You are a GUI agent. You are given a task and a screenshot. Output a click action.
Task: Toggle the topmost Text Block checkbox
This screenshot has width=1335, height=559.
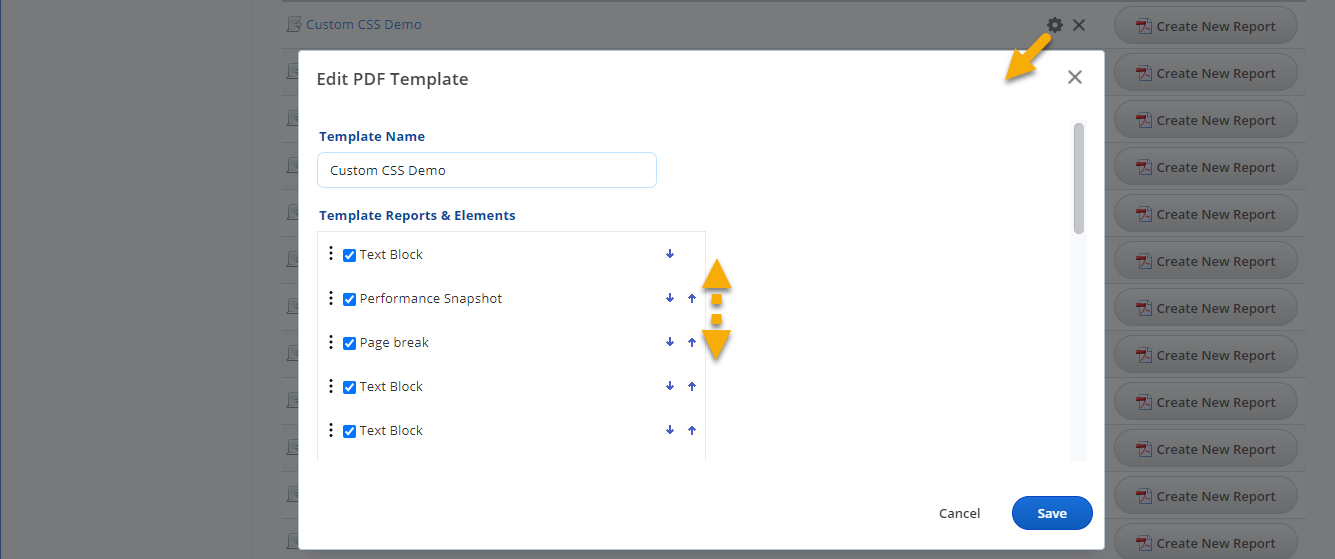pos(349,255)
